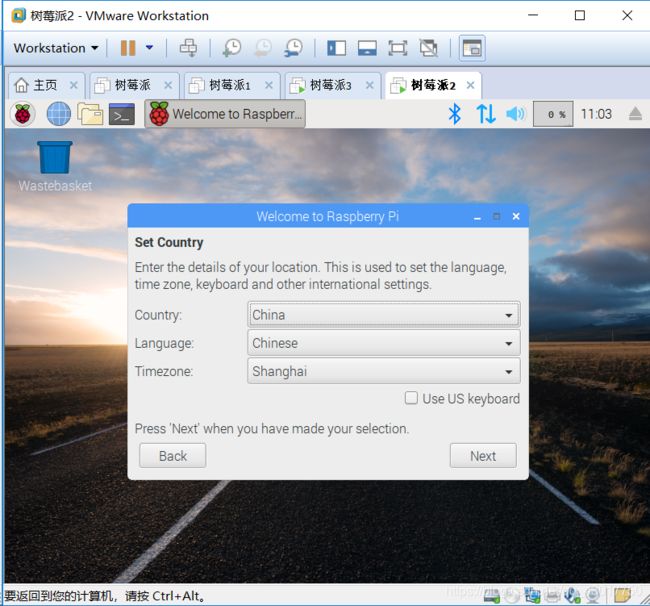The image size is (650, 606).
Task: Toggle the library sidebar view icon
Action: click(336, 48)
